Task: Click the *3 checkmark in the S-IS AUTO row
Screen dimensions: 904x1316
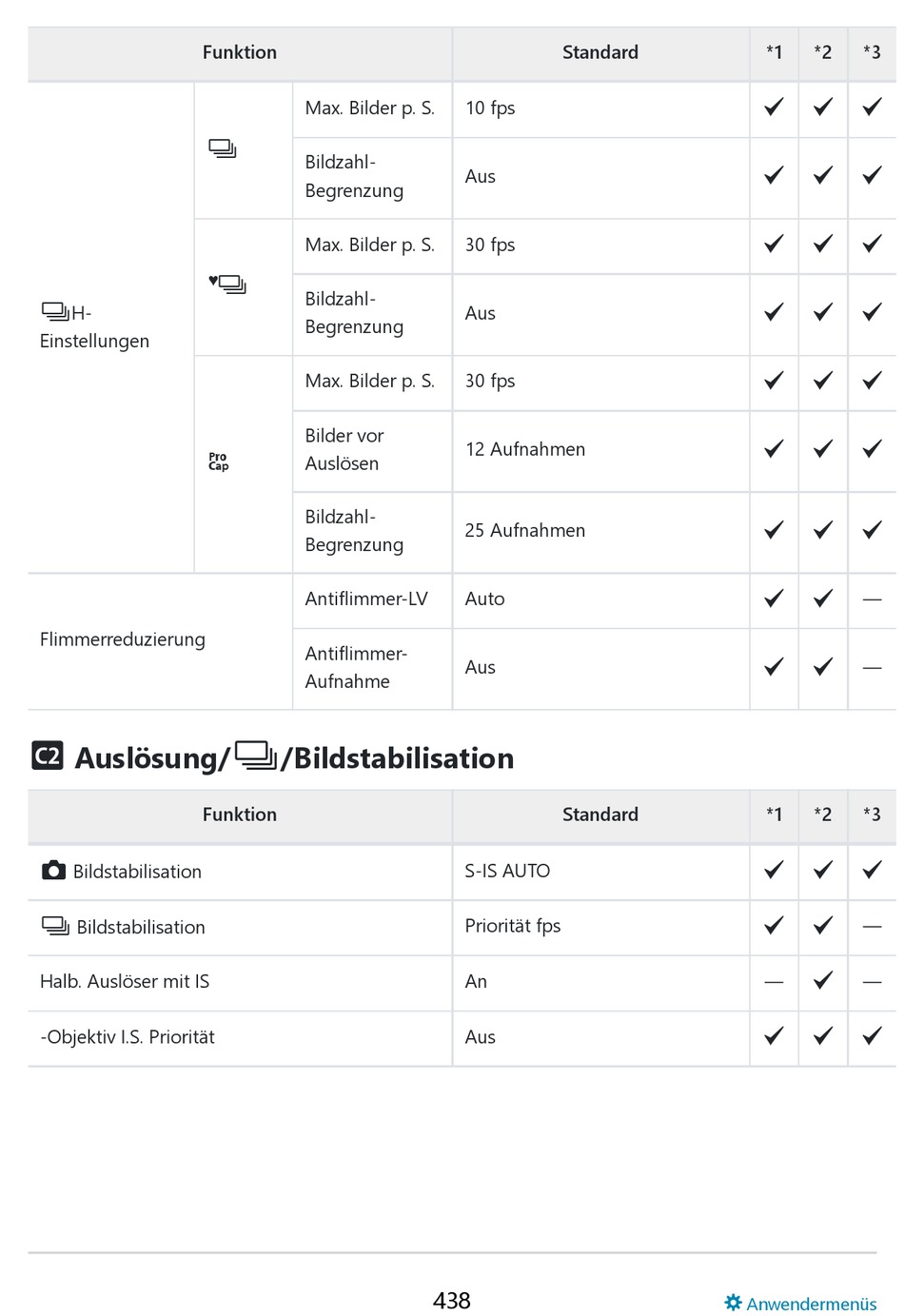Action: tap(872, 871)
